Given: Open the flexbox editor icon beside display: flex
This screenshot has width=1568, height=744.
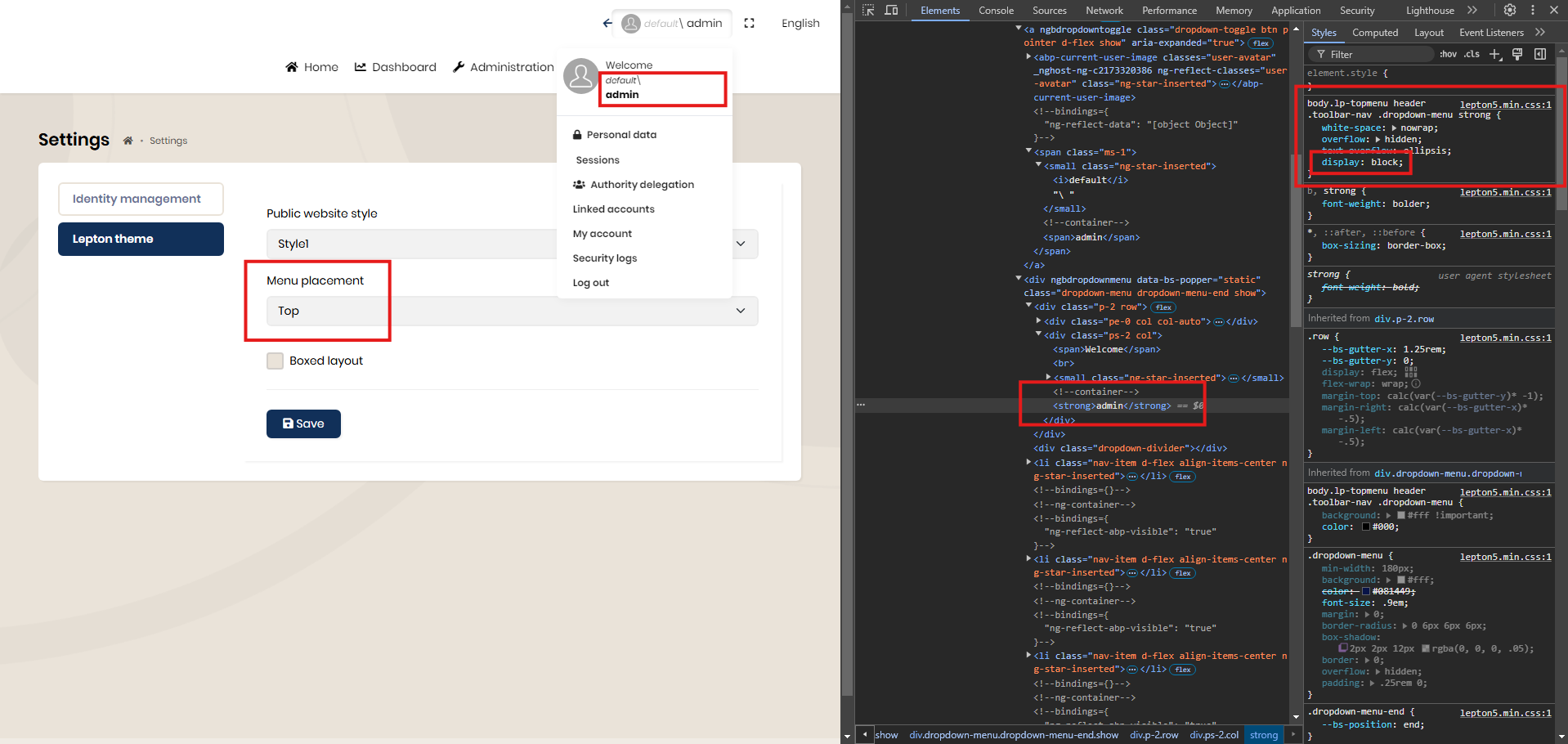Looking at the screenshot, I should coord(1411,372).
